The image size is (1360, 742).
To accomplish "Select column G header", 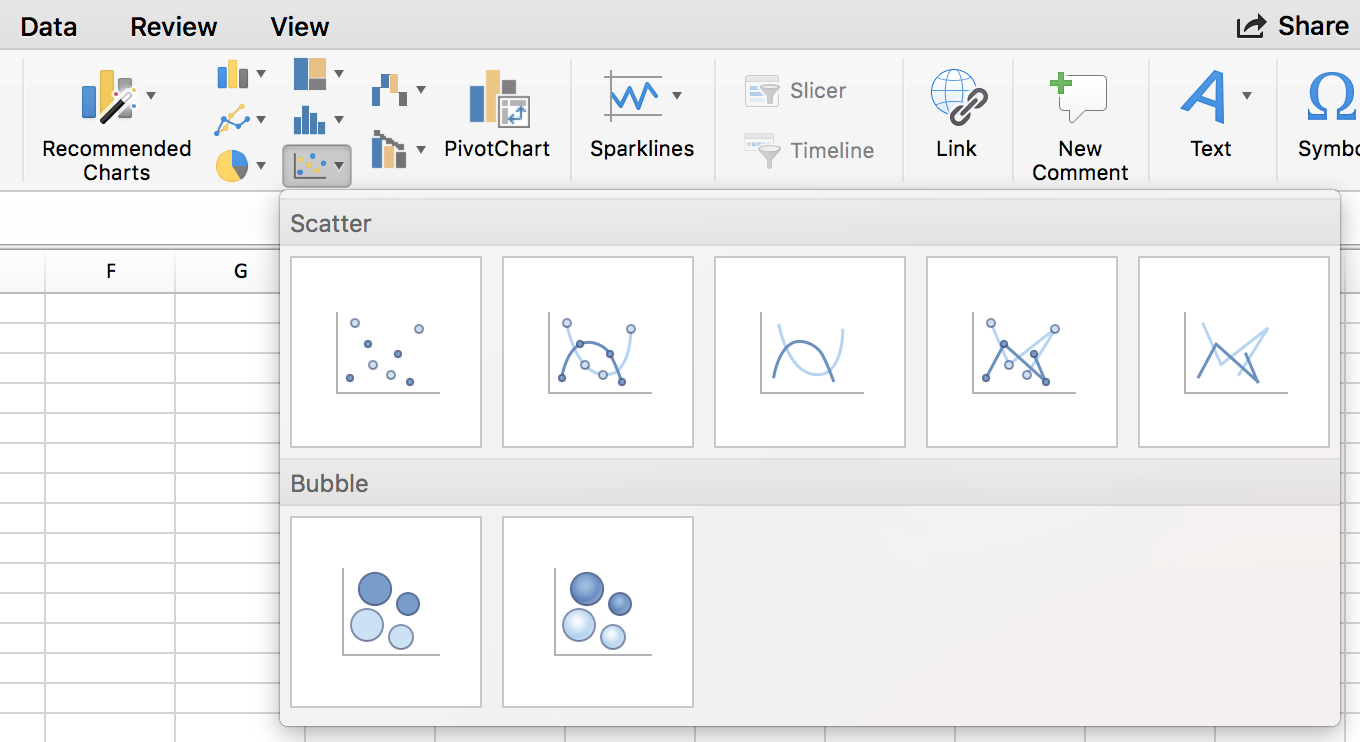I will [240, 271].
